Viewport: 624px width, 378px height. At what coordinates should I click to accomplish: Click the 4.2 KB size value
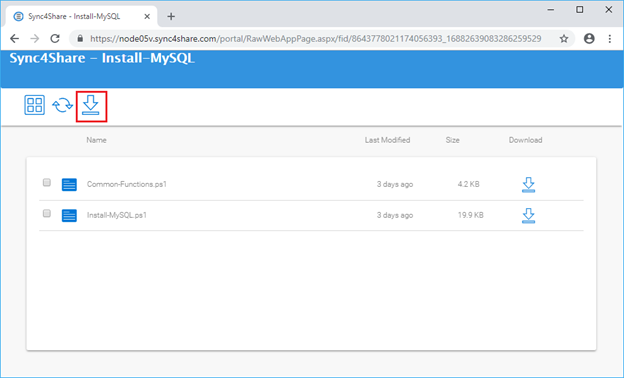click(468, 184)
